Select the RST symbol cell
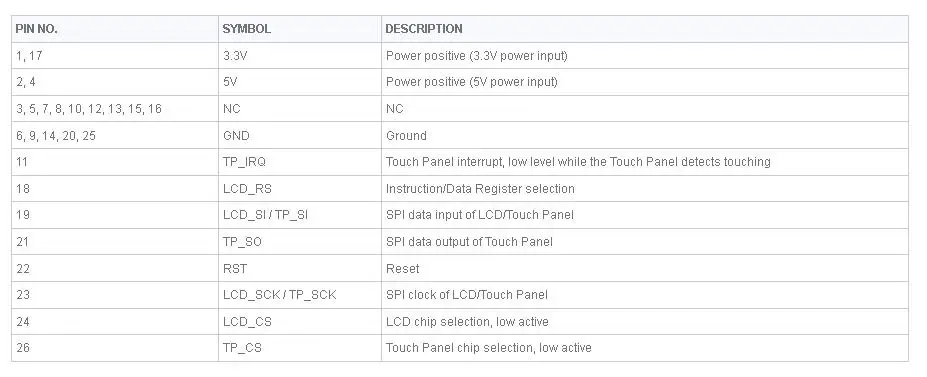 pyautogui.click(x=300, y=268)
